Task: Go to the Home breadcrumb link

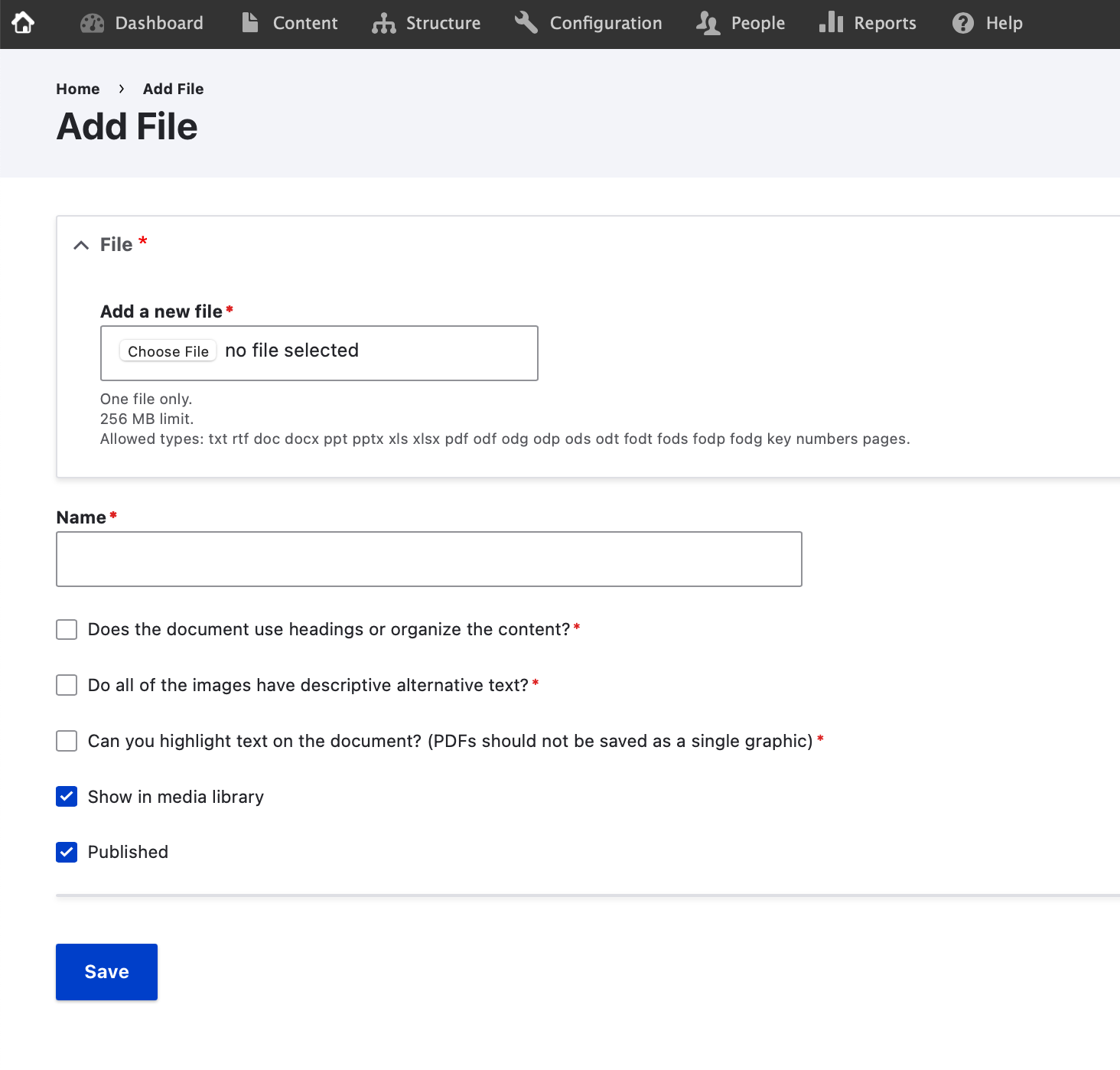Action: (78, 89)
